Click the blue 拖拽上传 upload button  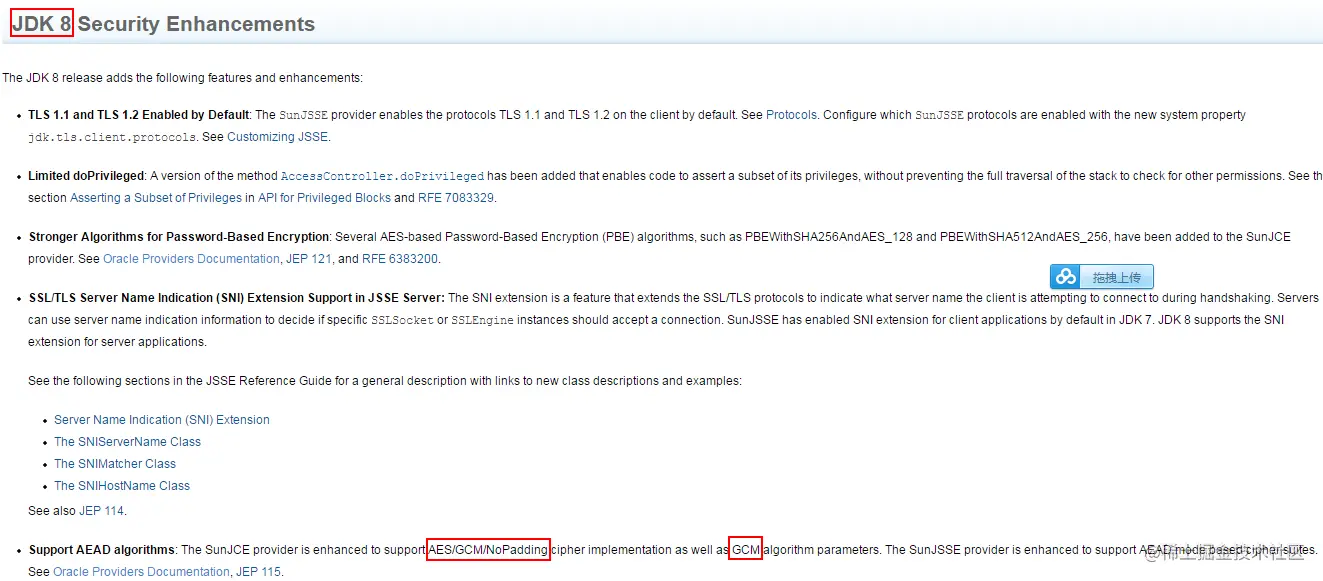[1102, 277]
